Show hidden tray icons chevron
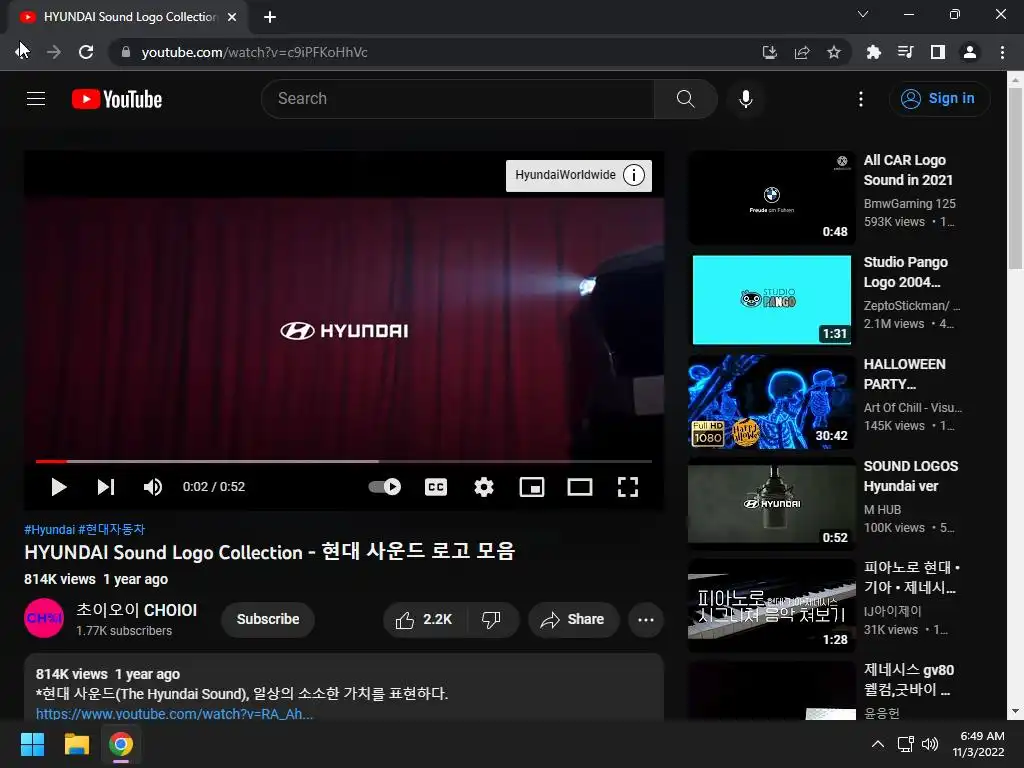The image size is (1024, 768). 878,744
